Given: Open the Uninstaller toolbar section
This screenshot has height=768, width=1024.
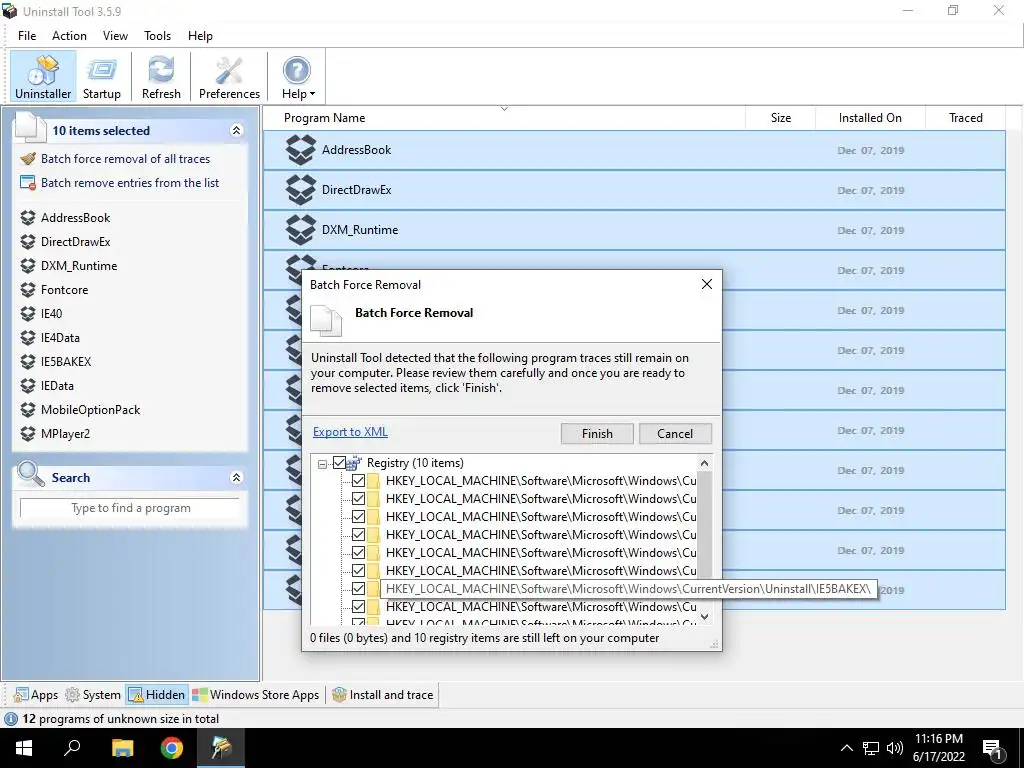Looking at the screenshot, I should pos(43,76).
